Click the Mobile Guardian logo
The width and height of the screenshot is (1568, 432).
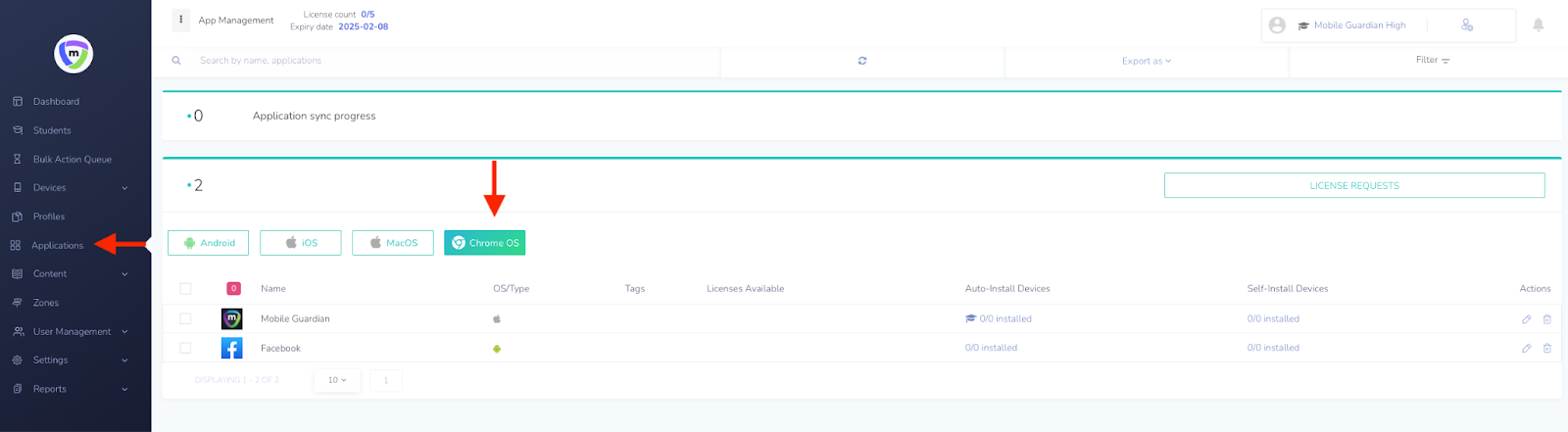click(73, 54)
